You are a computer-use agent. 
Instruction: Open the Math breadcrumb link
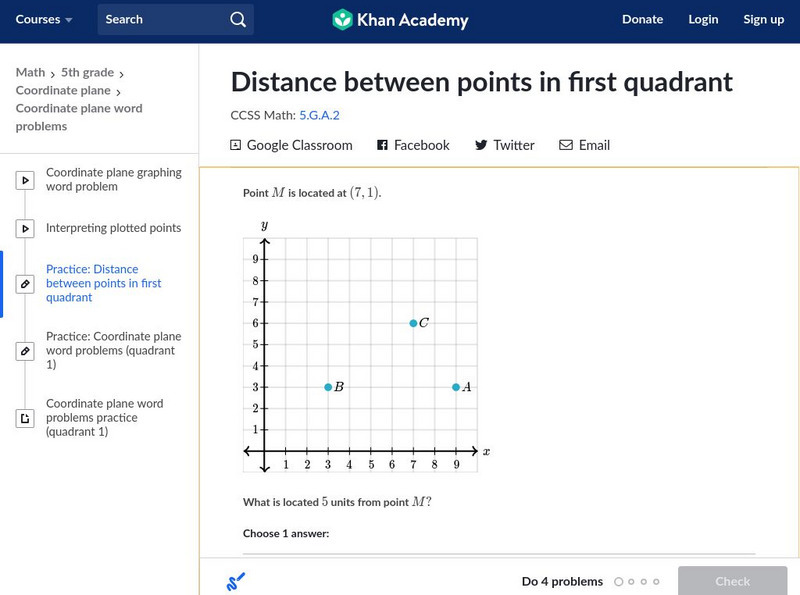pyautogui.click(x=30, y=72)
